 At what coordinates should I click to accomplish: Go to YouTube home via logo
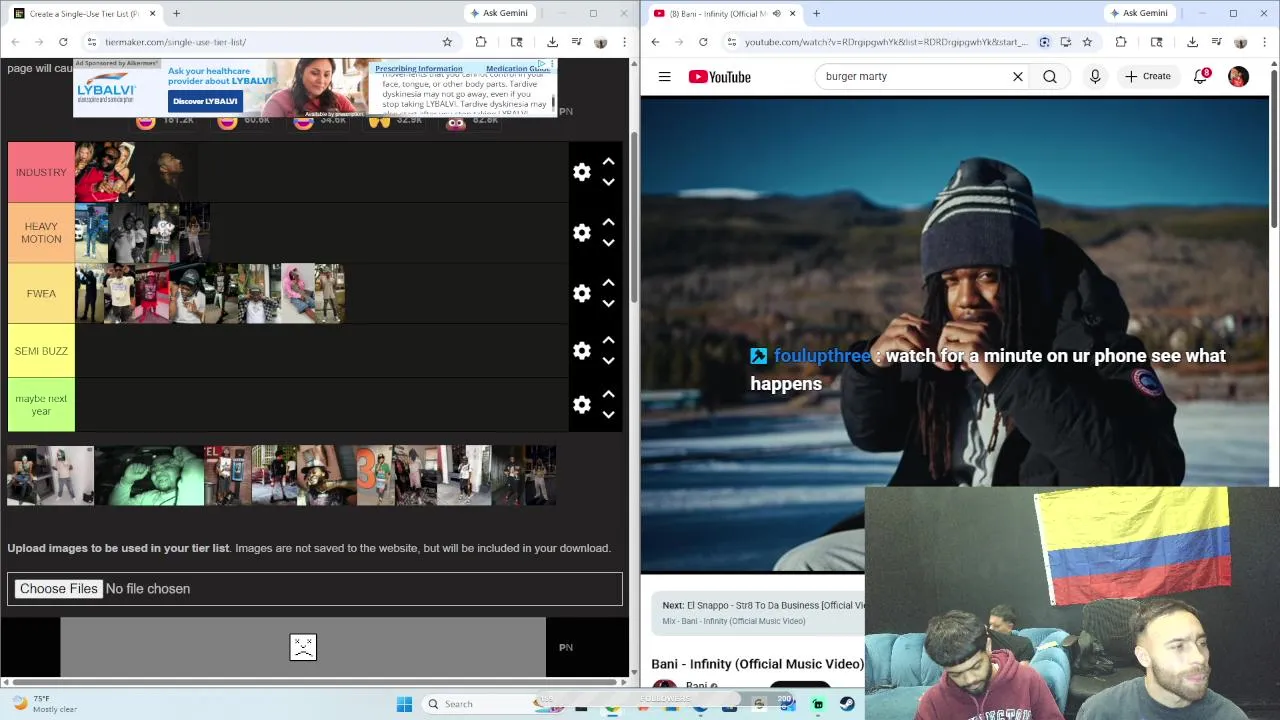click(719, 77)
